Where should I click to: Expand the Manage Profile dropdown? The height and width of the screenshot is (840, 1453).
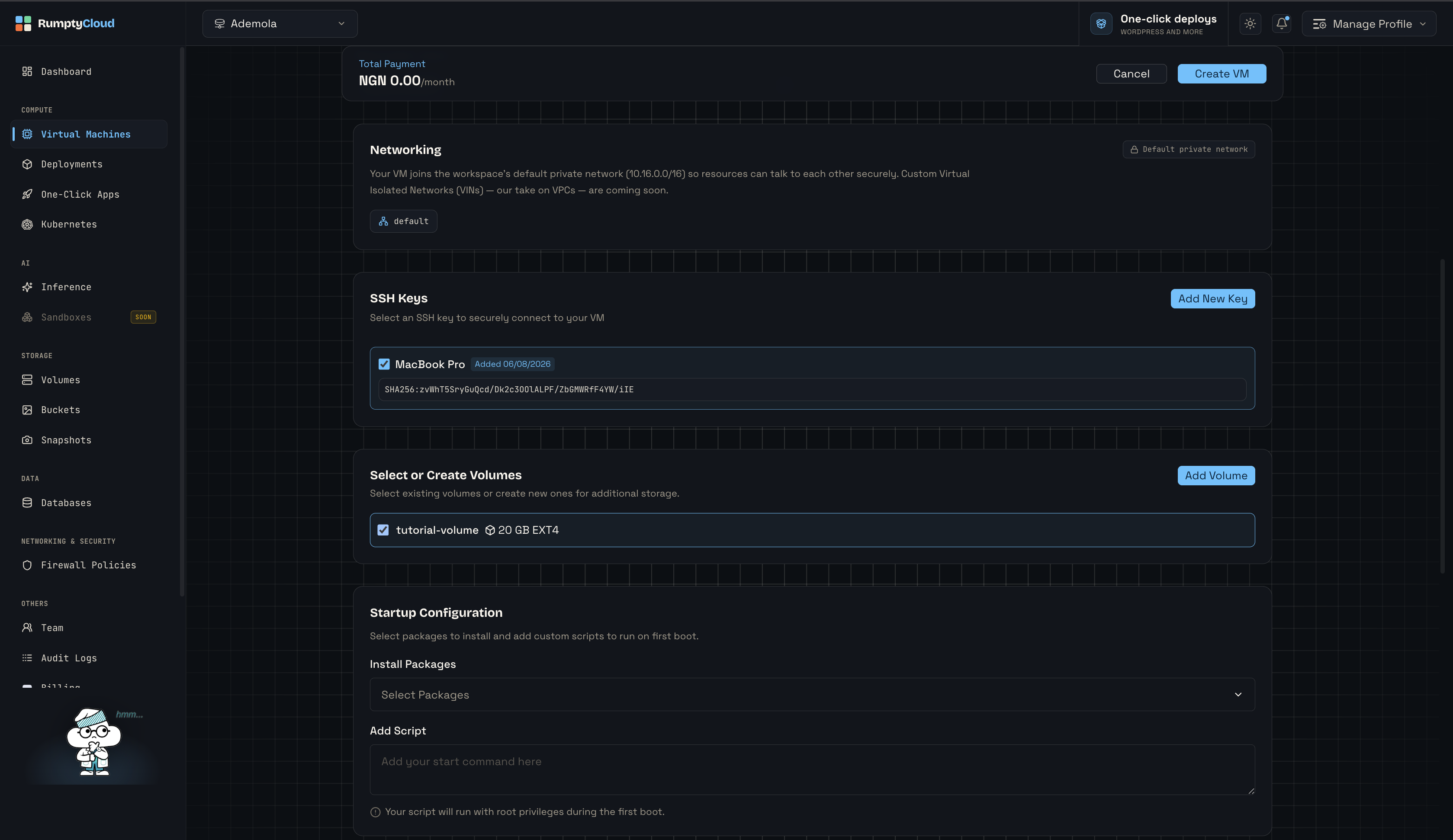coord(1369,24)
